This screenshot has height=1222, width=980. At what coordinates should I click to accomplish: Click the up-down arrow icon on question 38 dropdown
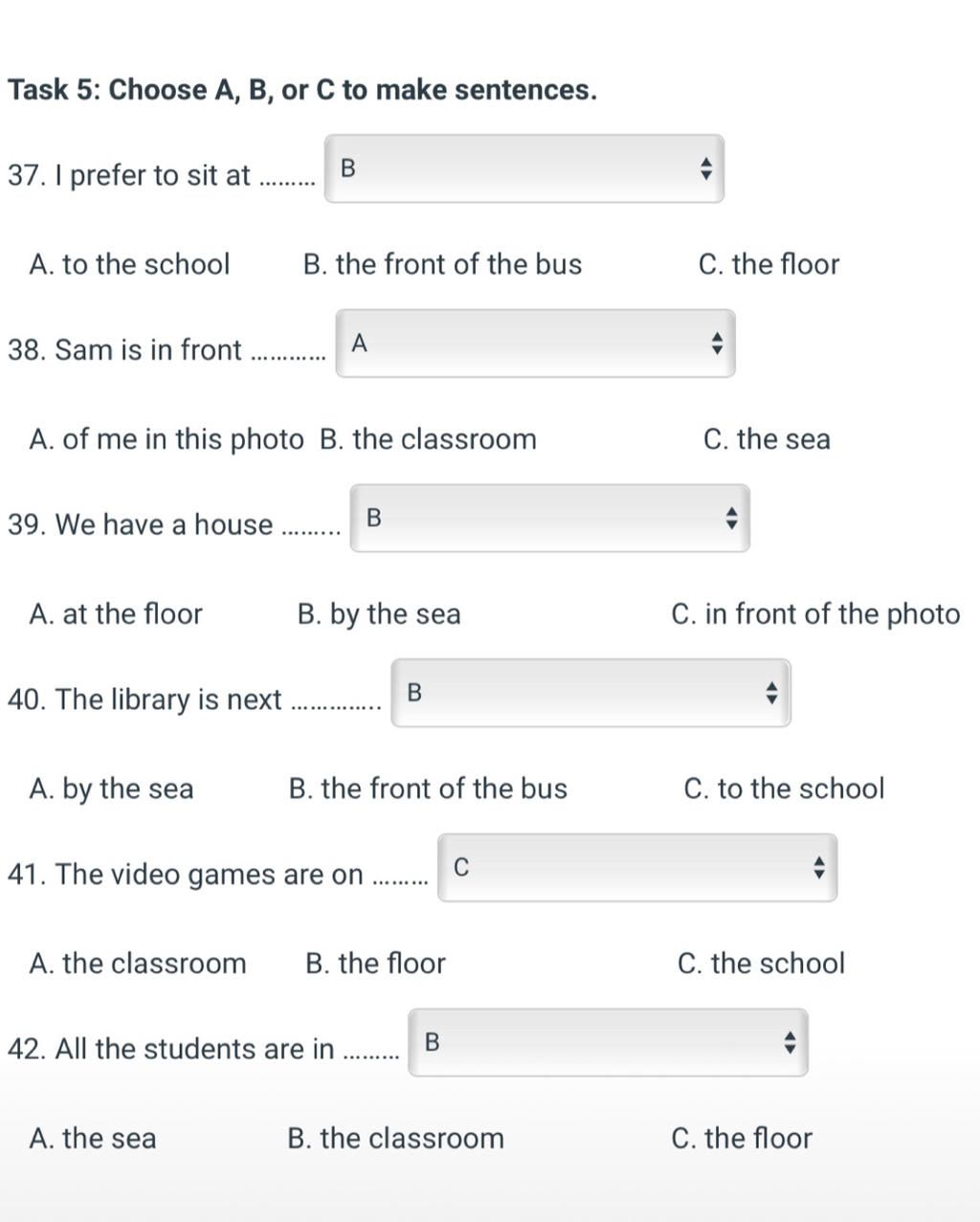(717, 344)
